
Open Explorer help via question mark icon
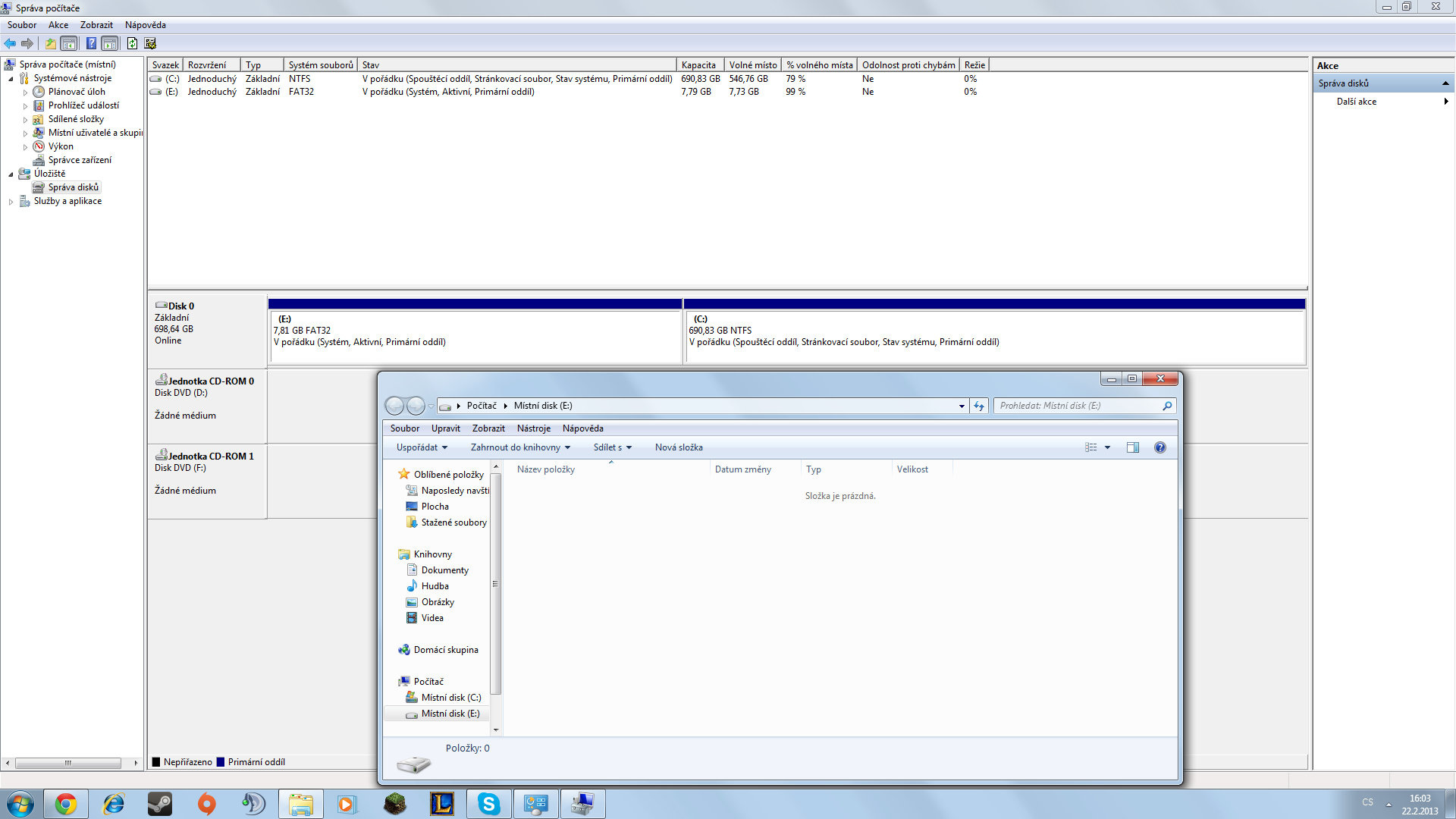click(1159, 447)
